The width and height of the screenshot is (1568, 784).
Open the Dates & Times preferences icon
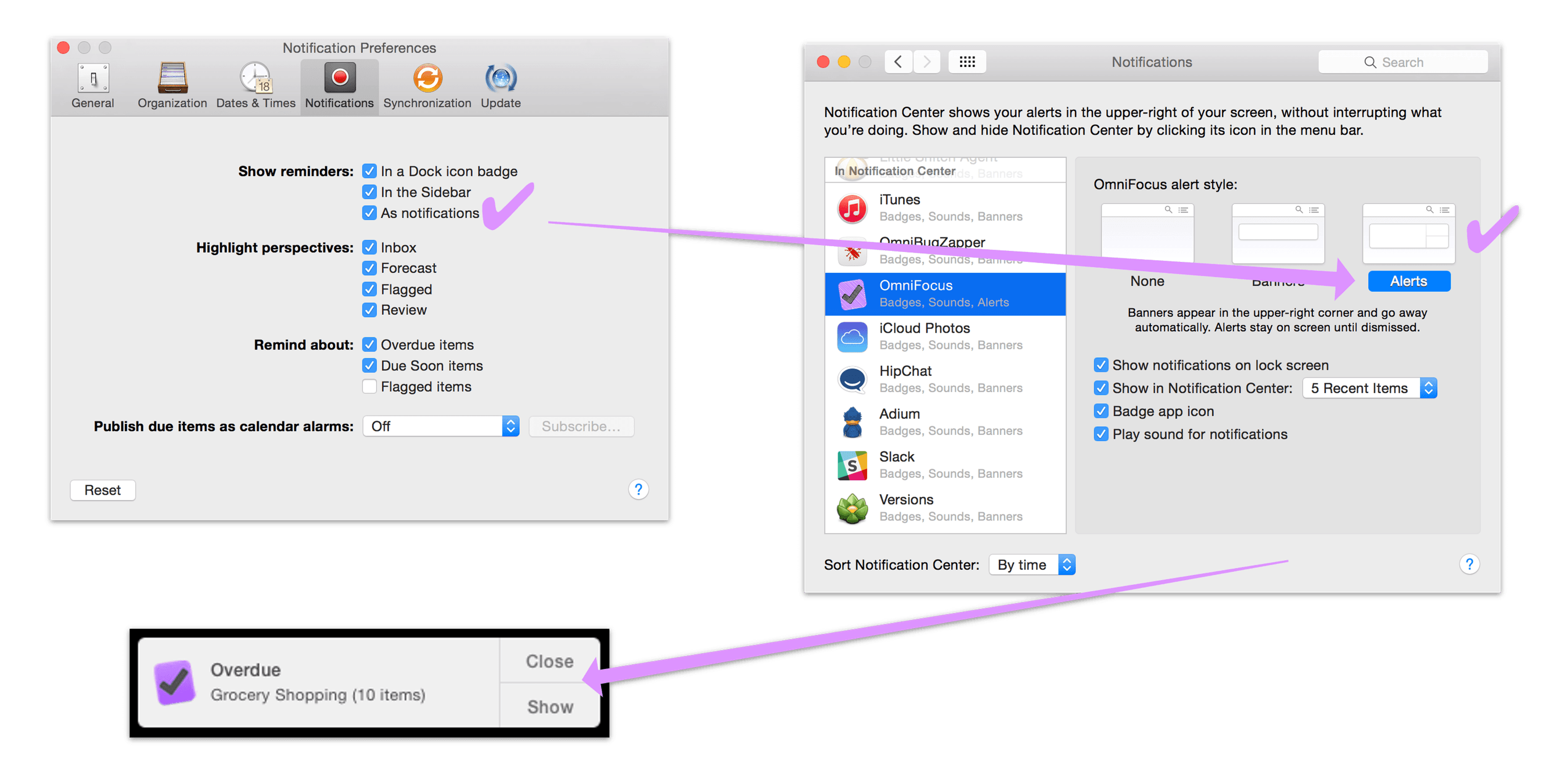(x=255, y=78)
